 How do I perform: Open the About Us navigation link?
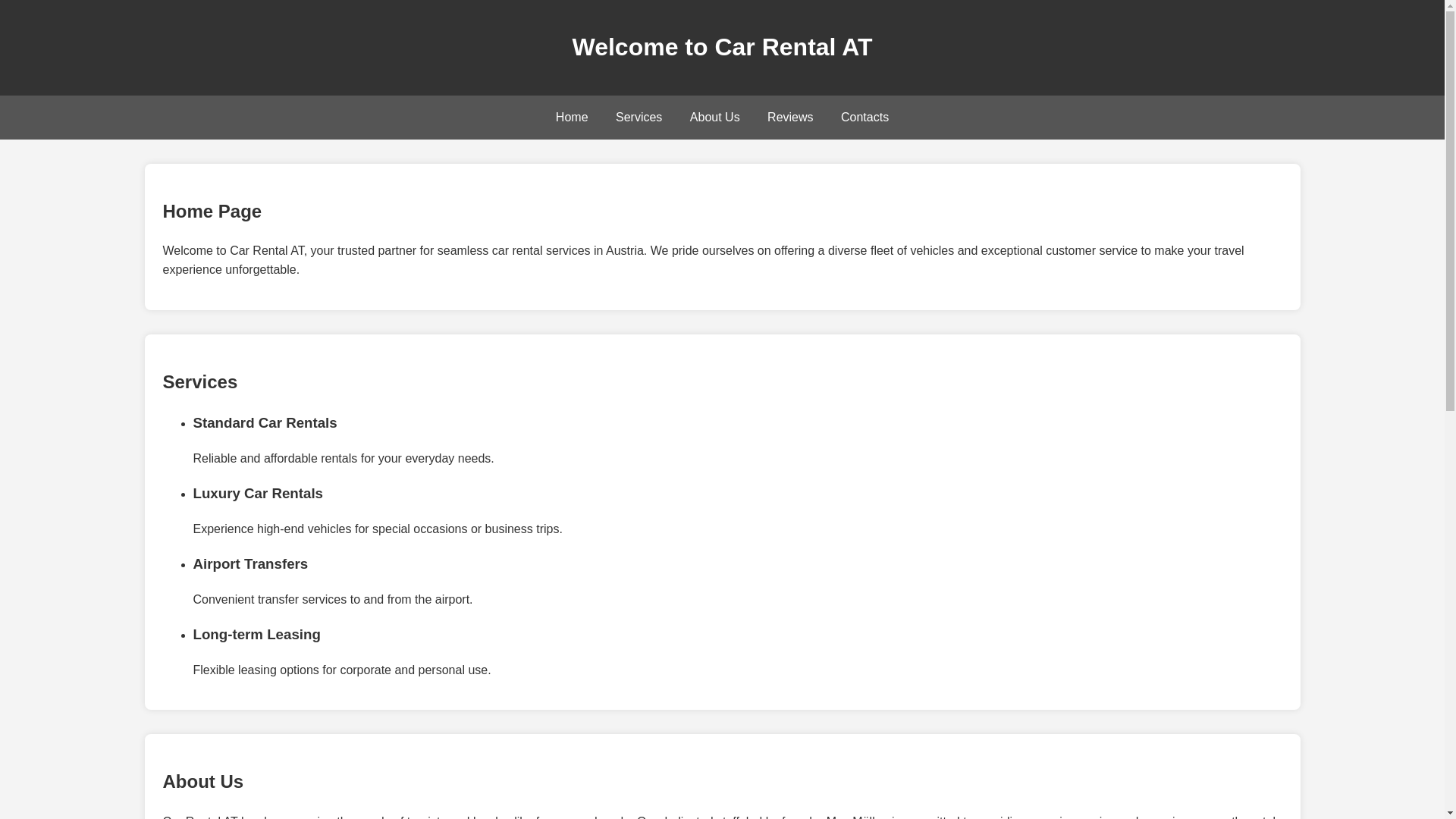tap(714, 118)
